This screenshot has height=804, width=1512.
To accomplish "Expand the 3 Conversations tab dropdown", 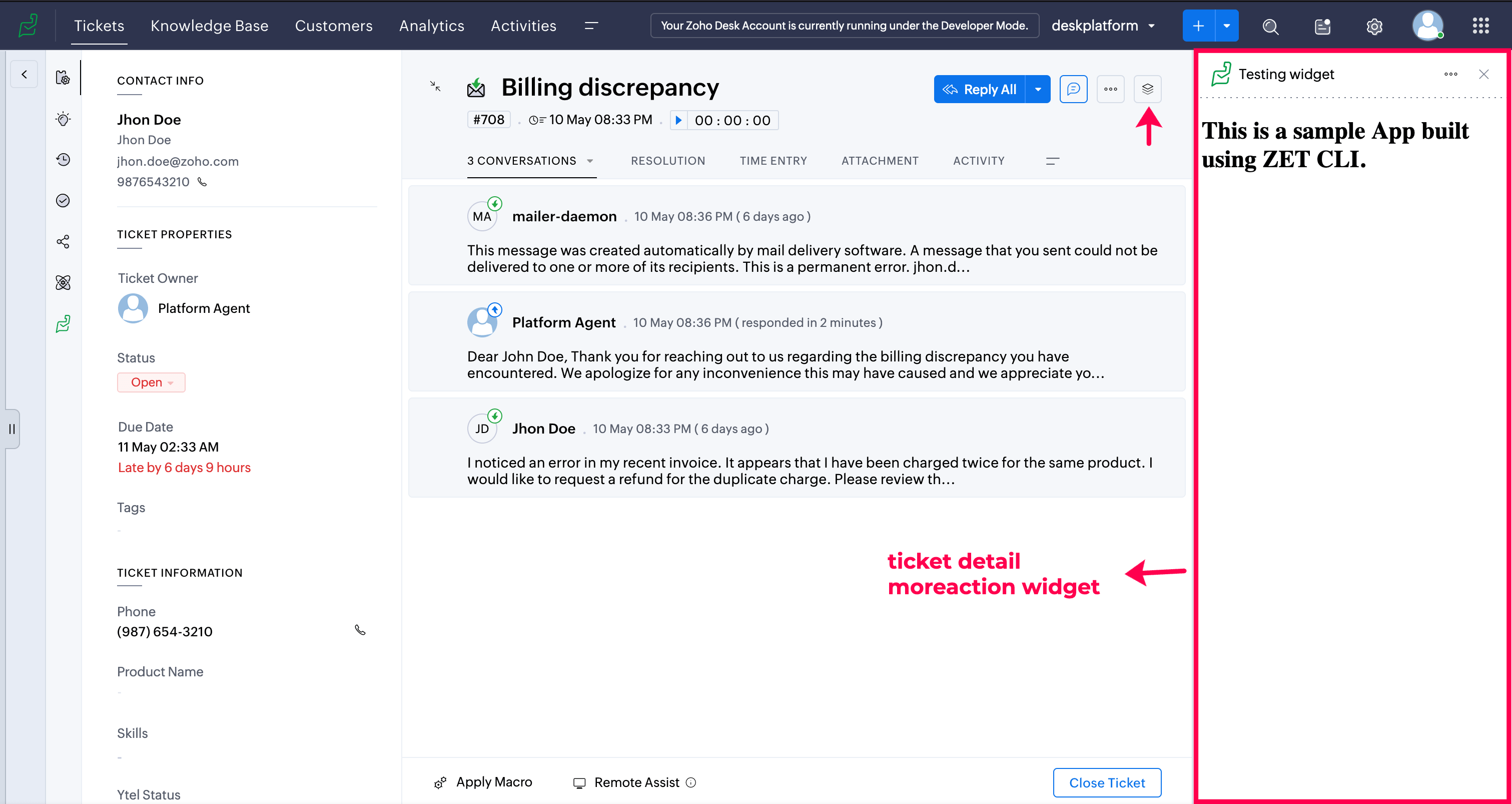I will [x=590, y=161].
